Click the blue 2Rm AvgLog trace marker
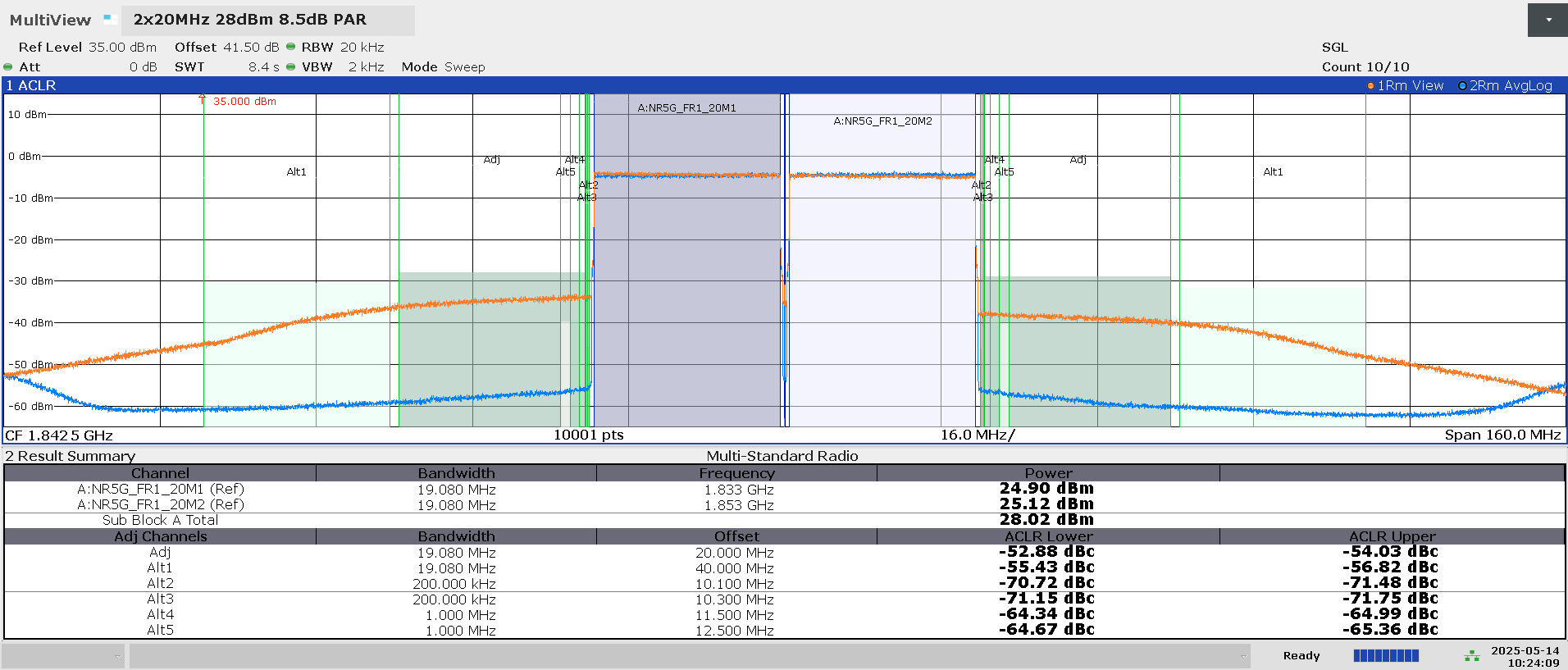The width and height of the screenshot is (1568, 670). (x=1462, y=85)
